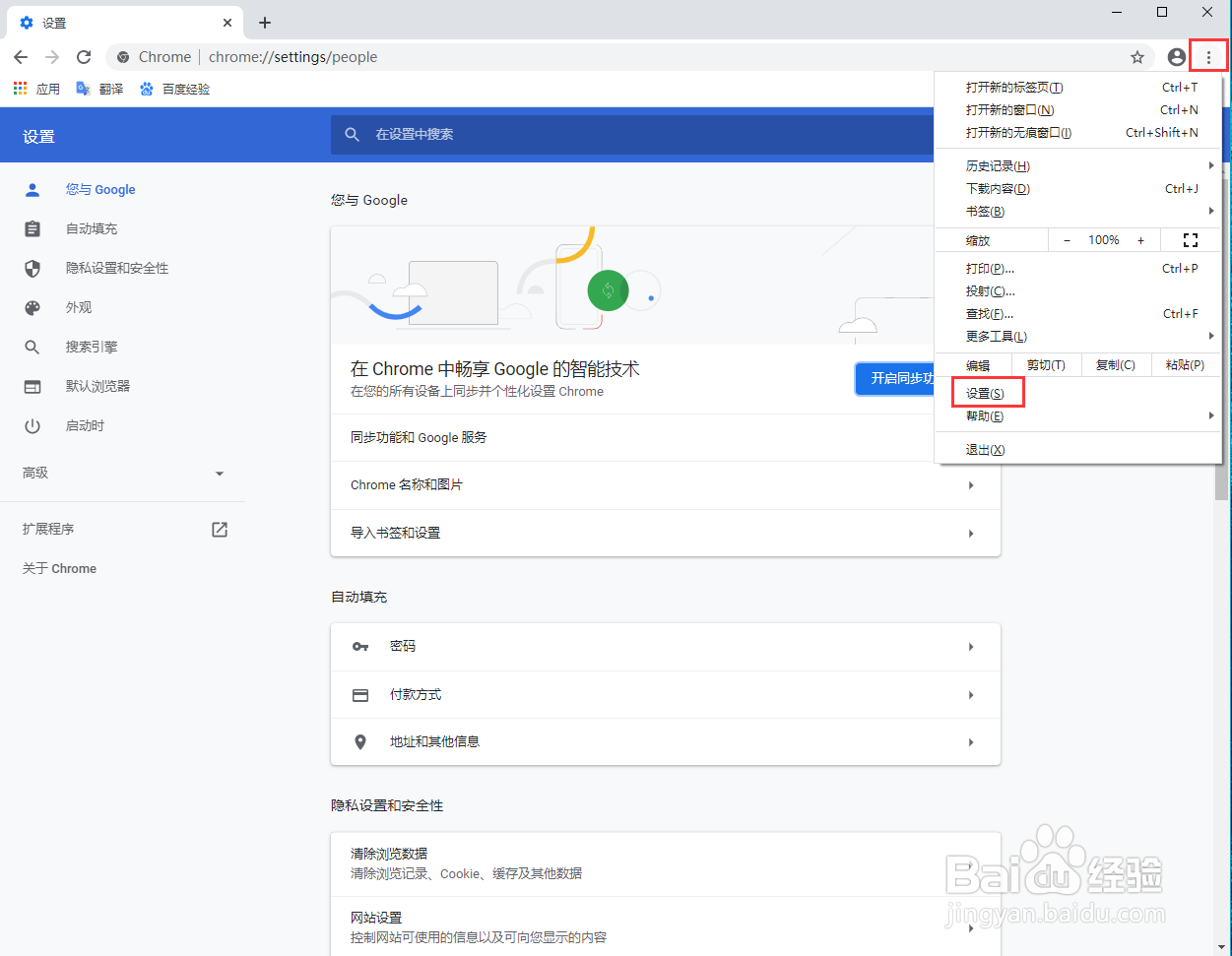Expand the 高级 advanced section
Image resolution: width=1232 pixels, height=956 pixels.
click(x=122, y=473)
